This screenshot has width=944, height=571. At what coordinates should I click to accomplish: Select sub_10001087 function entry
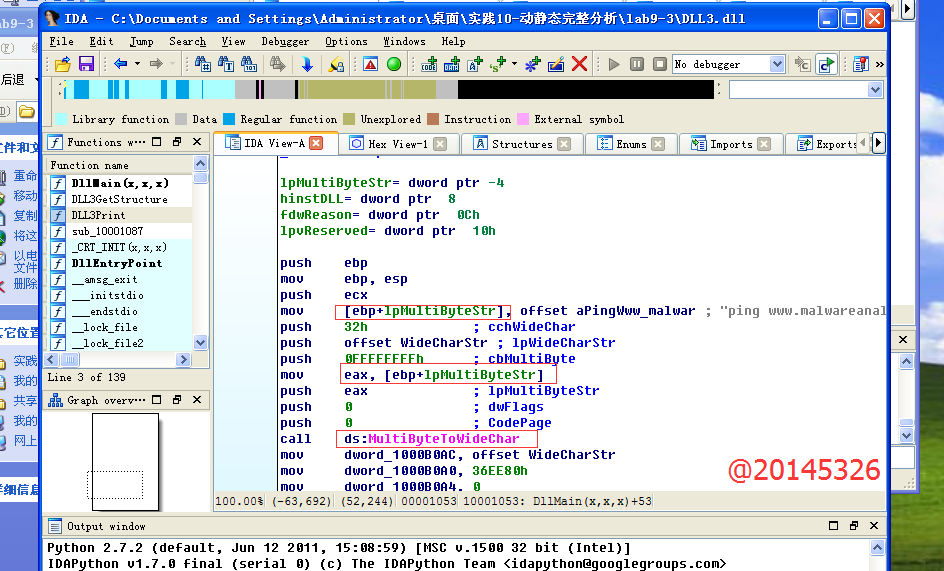[x=107, y=231]
